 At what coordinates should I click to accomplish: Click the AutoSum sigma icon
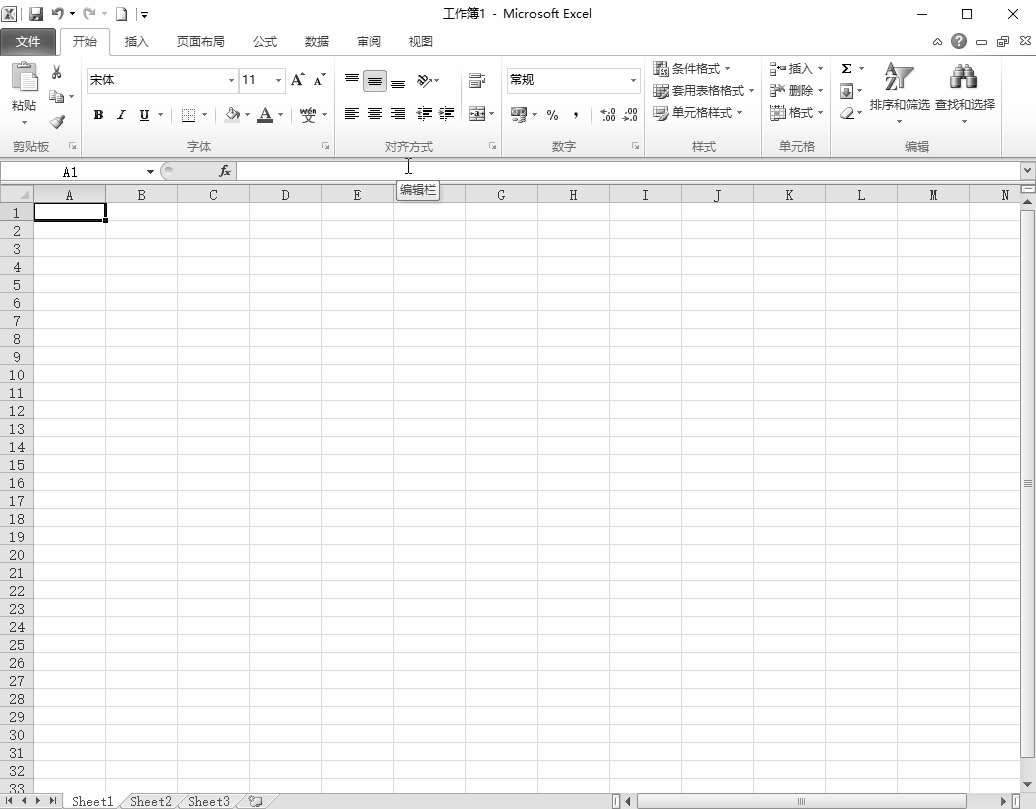coord(846,69)
